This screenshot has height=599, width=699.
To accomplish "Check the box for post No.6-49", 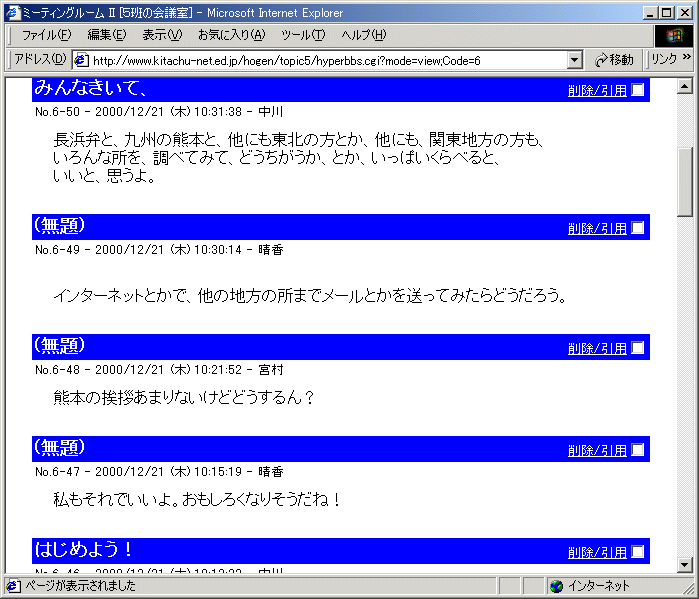I will (638, 228).
